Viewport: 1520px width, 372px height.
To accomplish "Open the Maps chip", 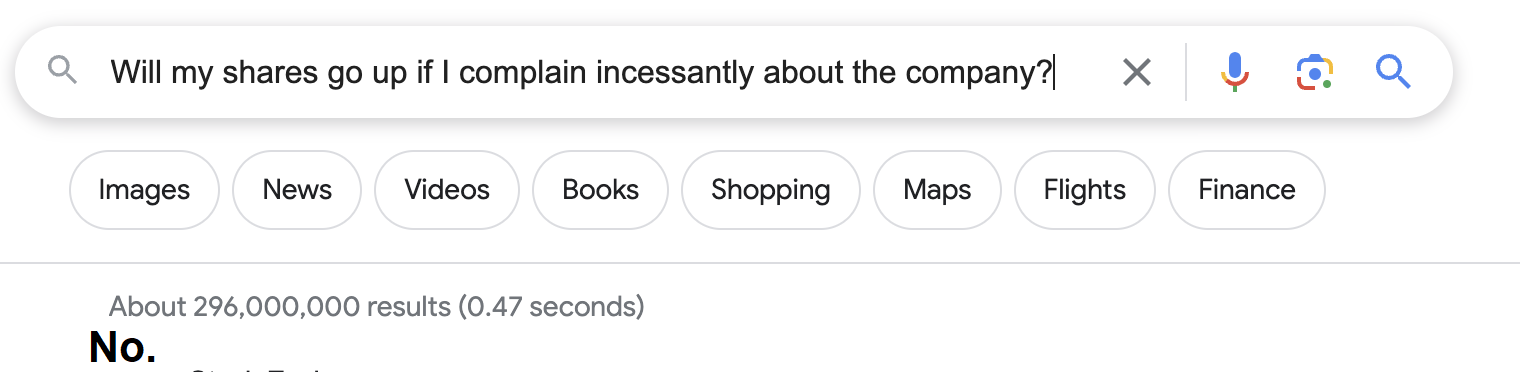I will 937,190.
